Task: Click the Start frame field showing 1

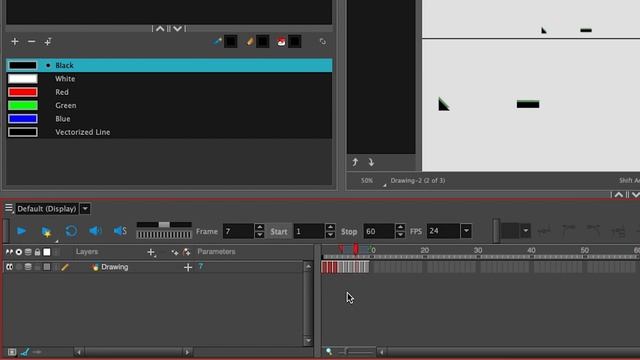Action: (x=309, y=231)
